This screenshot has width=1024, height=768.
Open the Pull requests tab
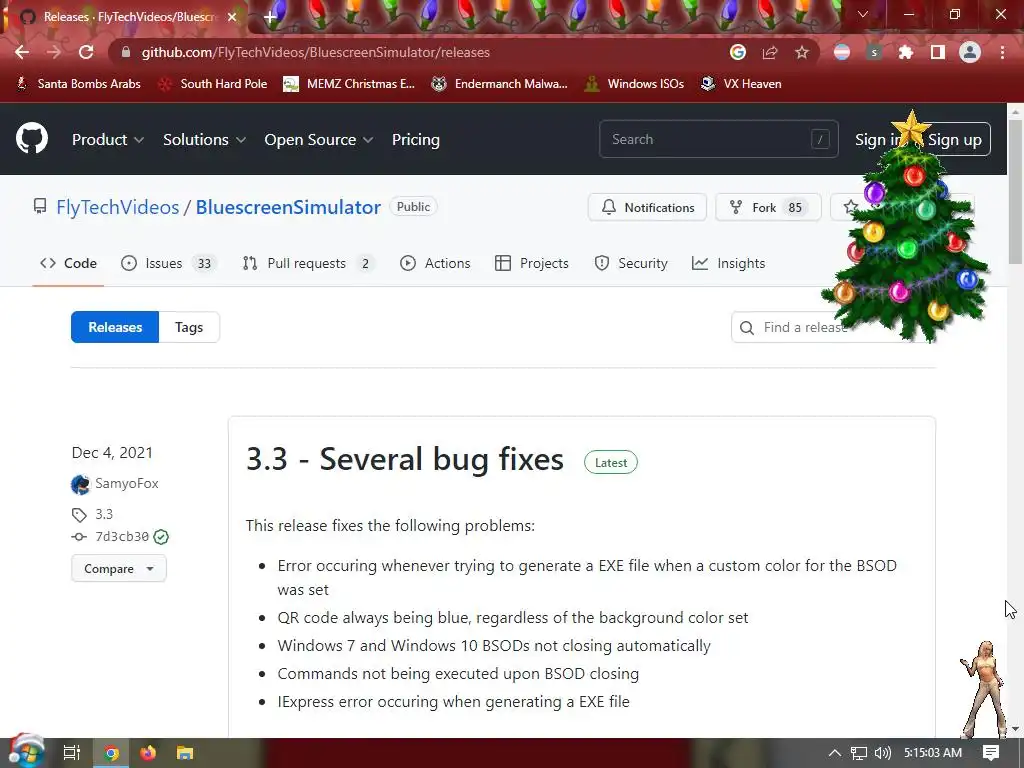tap(308, 263)
